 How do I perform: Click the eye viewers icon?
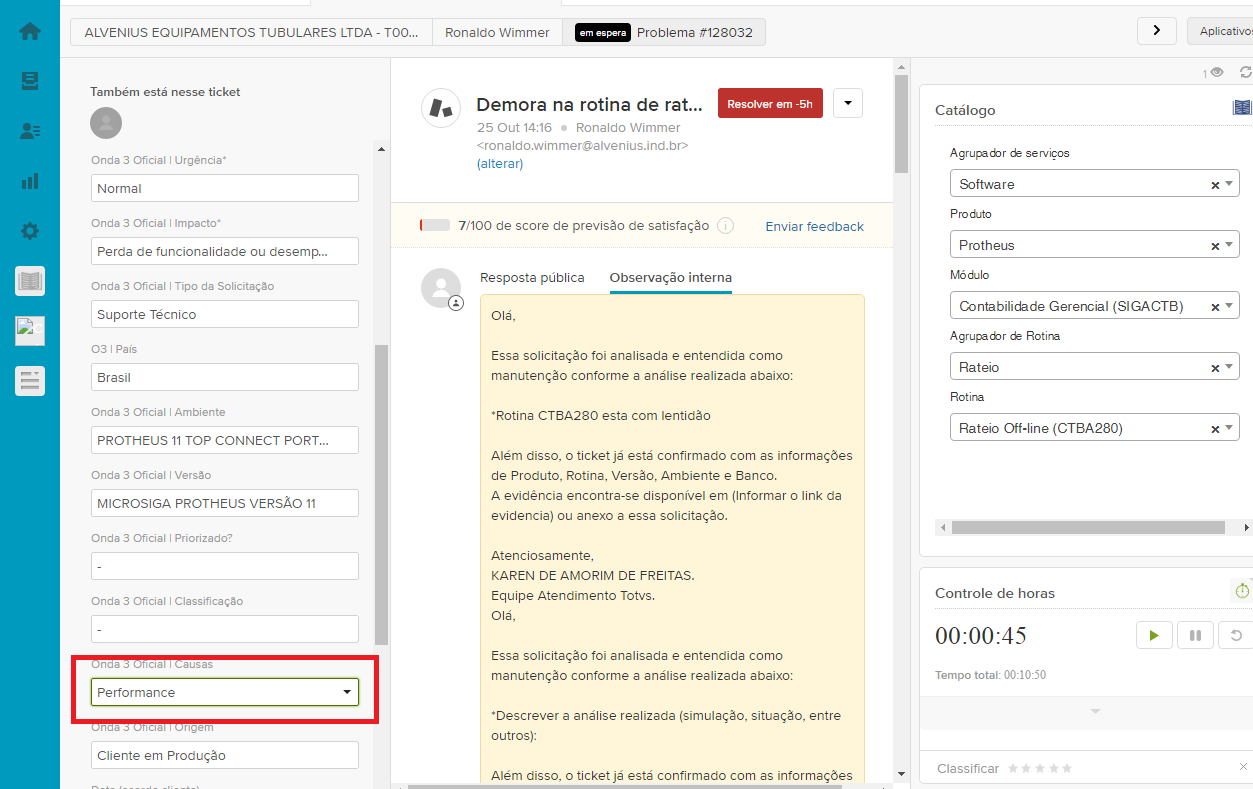(x=1217, y=72)
